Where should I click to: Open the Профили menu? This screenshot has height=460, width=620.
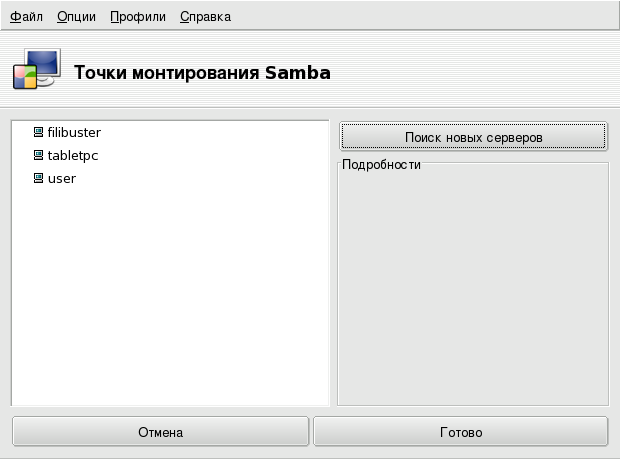pyautogui.click(x=138, y=17)
